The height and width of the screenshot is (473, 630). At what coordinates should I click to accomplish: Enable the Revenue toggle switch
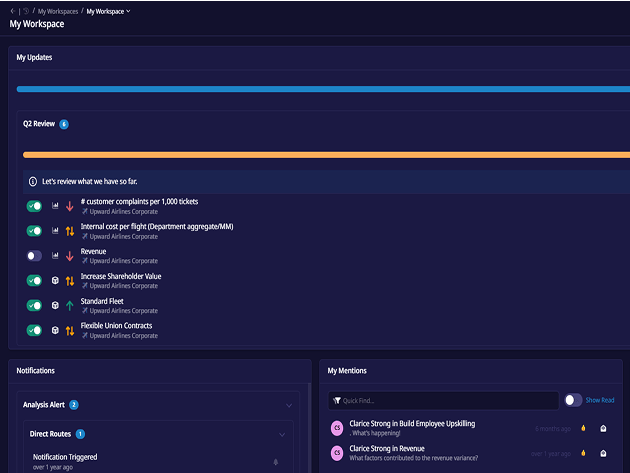coord(34,256)
